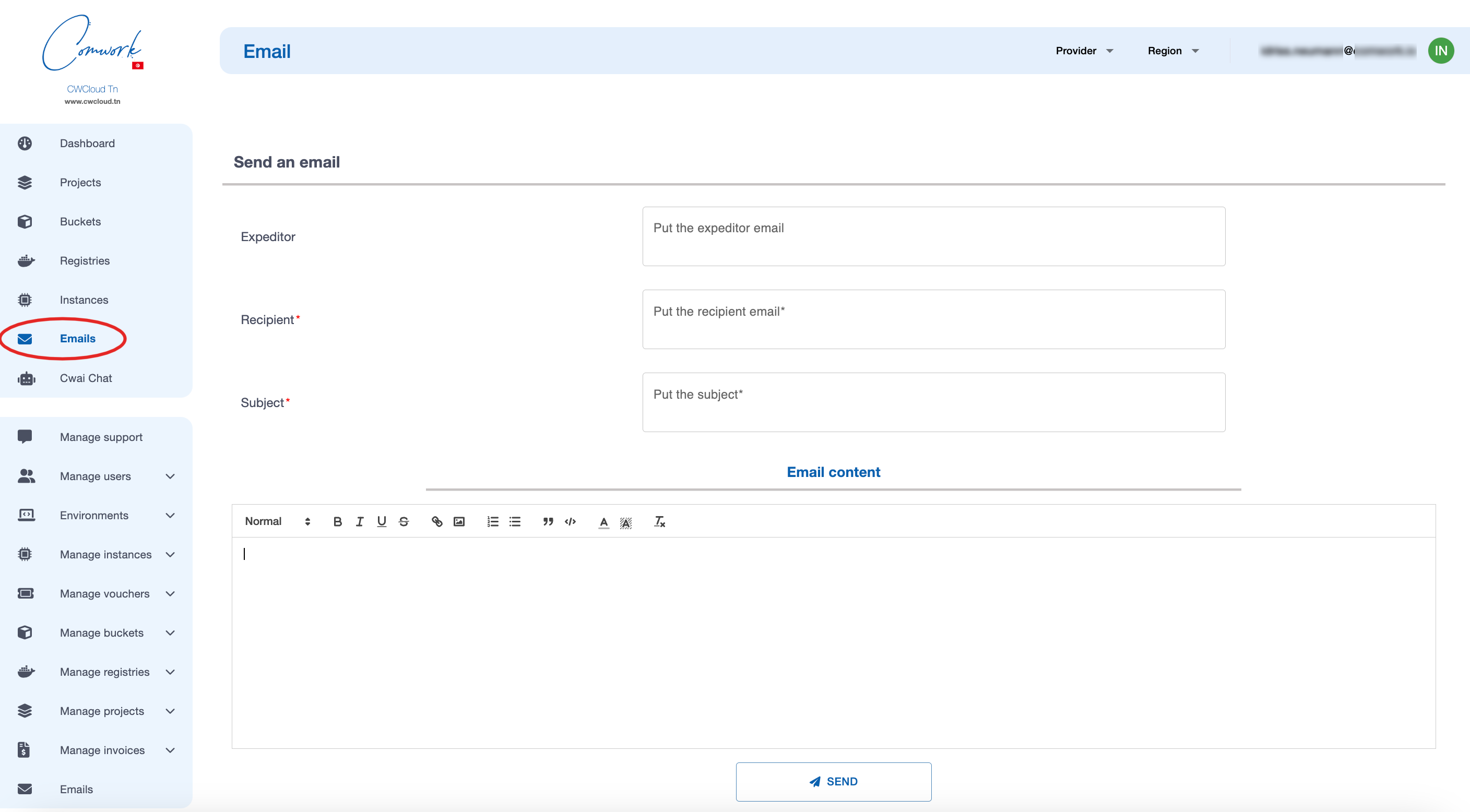Image resolution: width=1470 pixels, height=812 pixels.
Task: Click the Italic formatting icon
Action: click(x=359, y=521)
